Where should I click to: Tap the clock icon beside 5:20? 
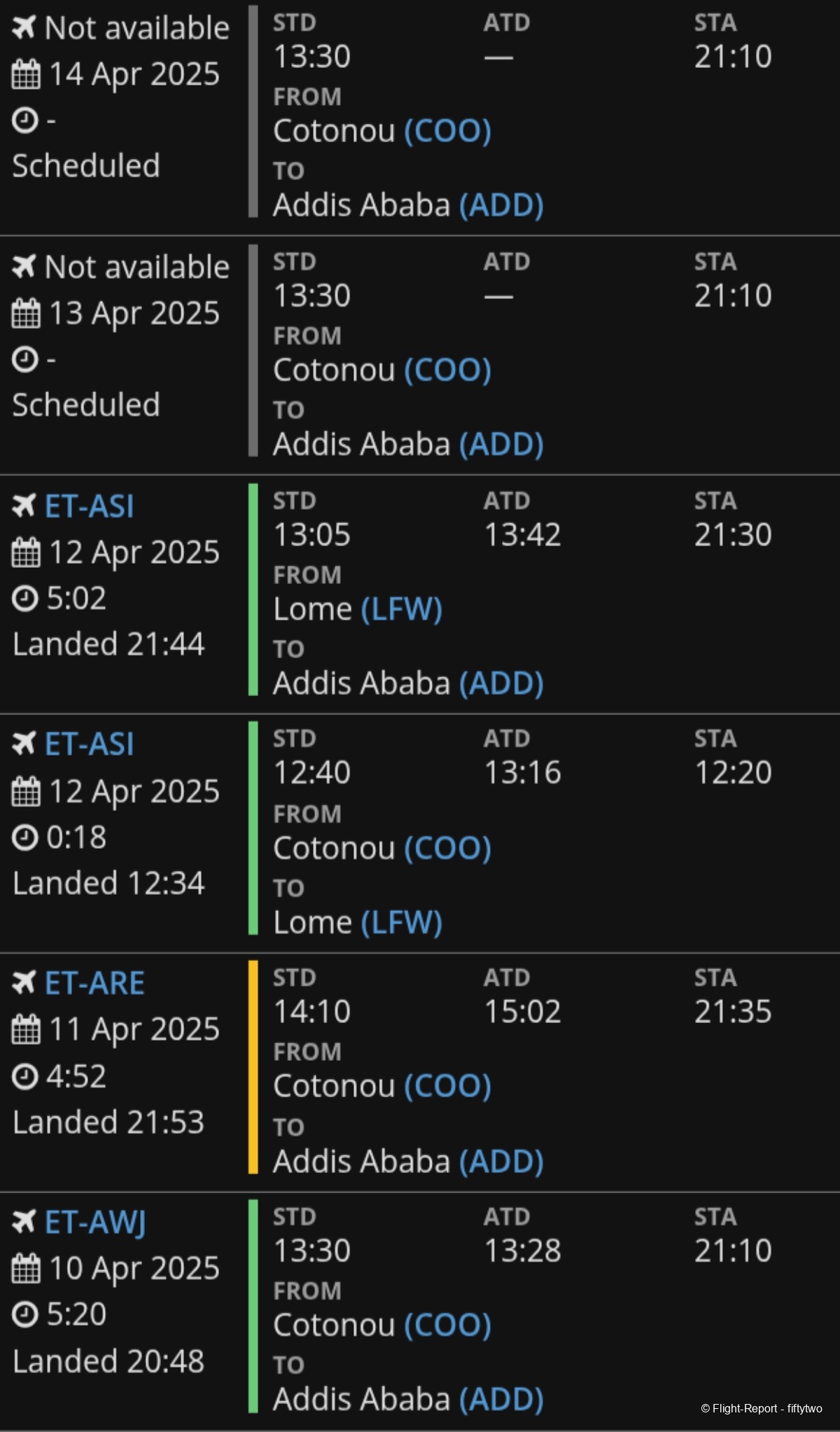click(x=25, y=1314)
